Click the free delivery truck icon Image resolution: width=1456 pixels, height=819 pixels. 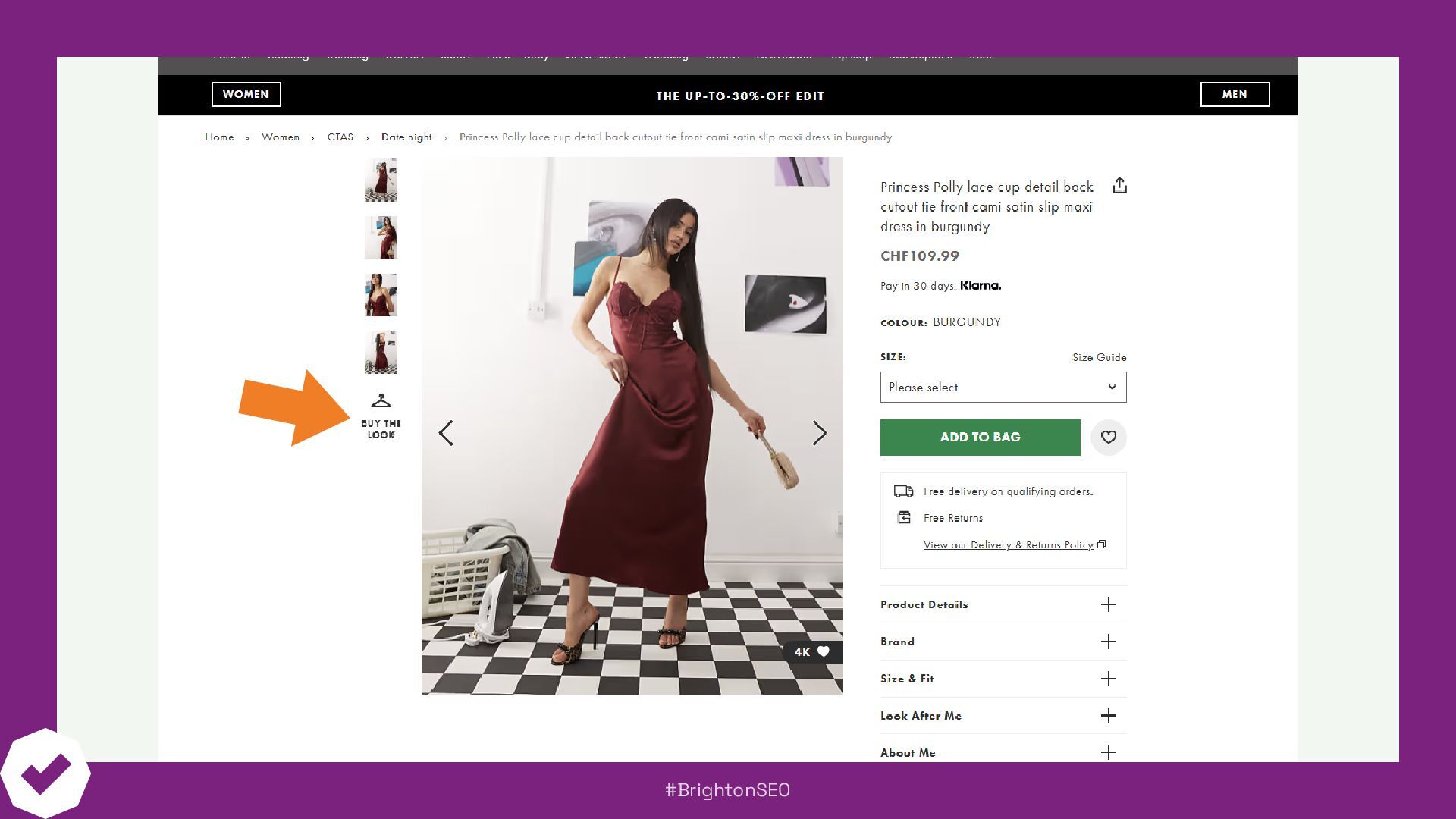point(903,491)
